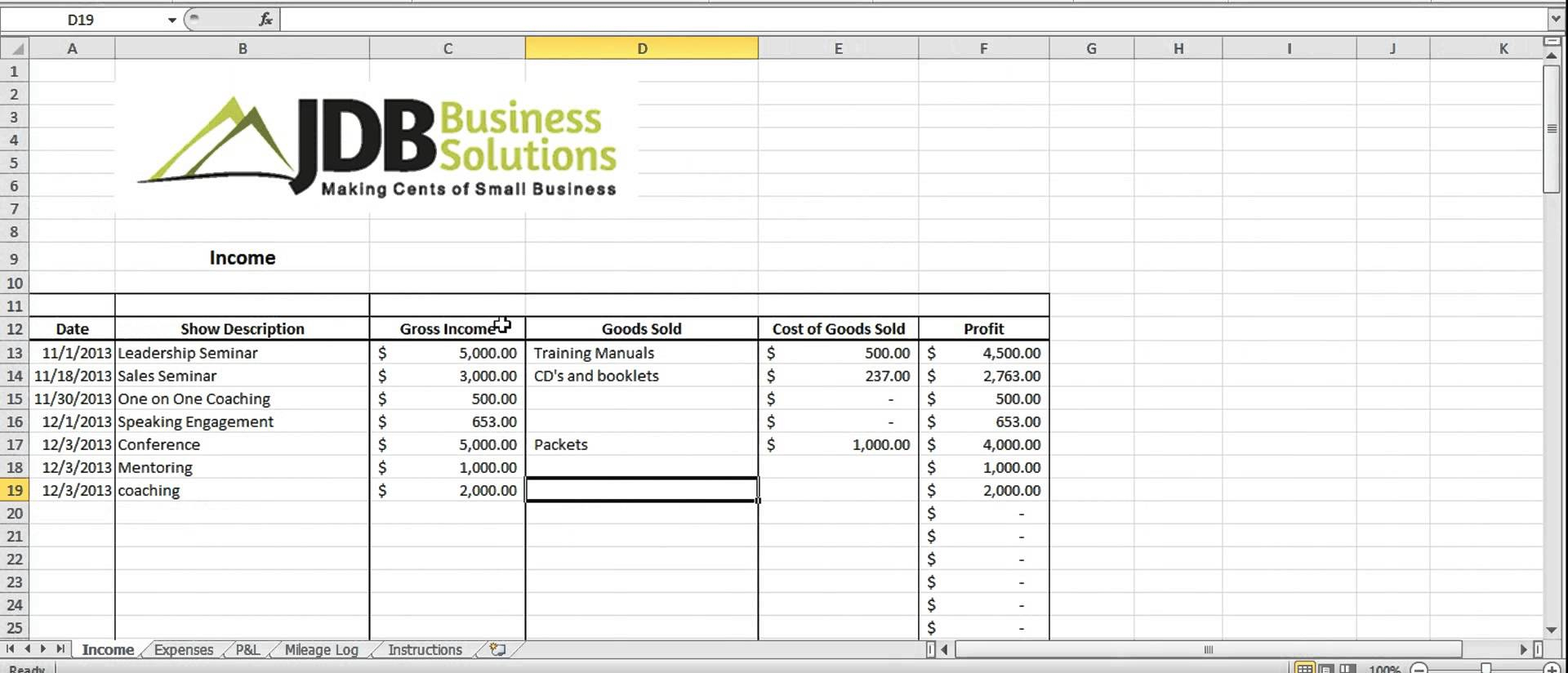Click inside the formula bar input
This screenshot has height=673, width=1568.
[913, 20]
